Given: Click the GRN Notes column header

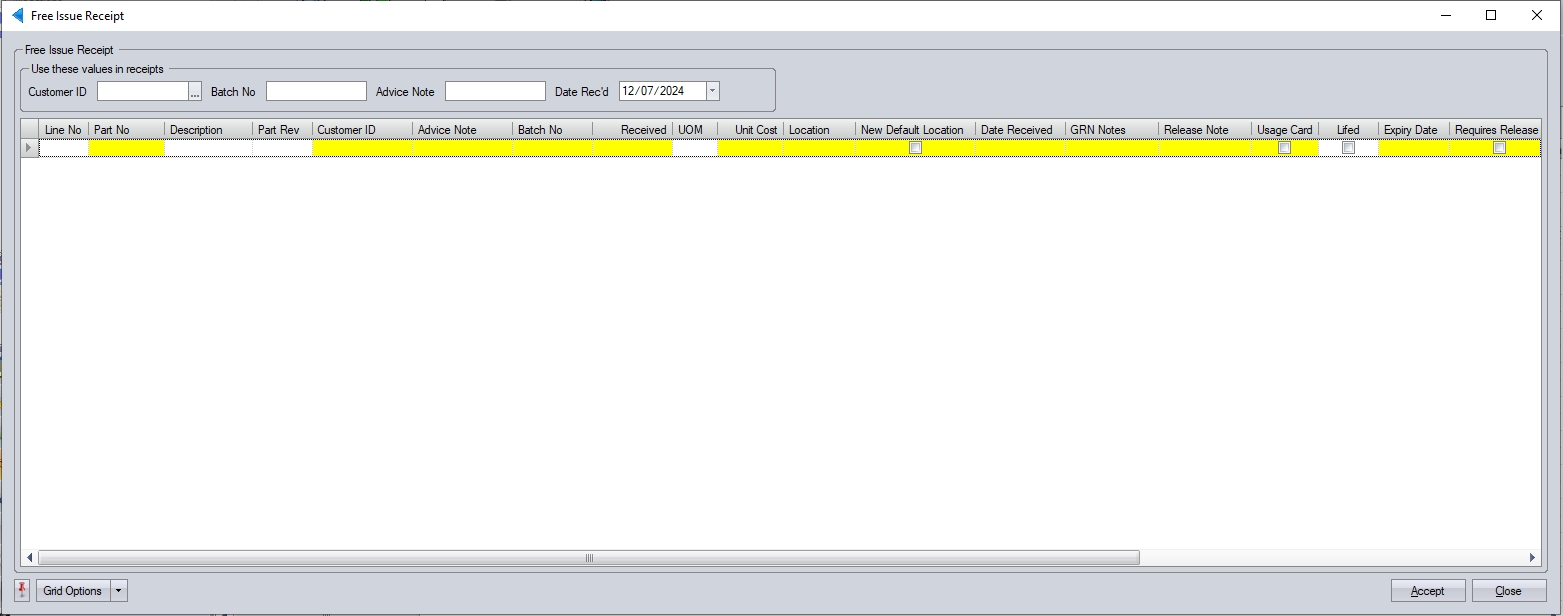Looking at the screenshot, I should pyautogui.click(x=1112, y=130).
